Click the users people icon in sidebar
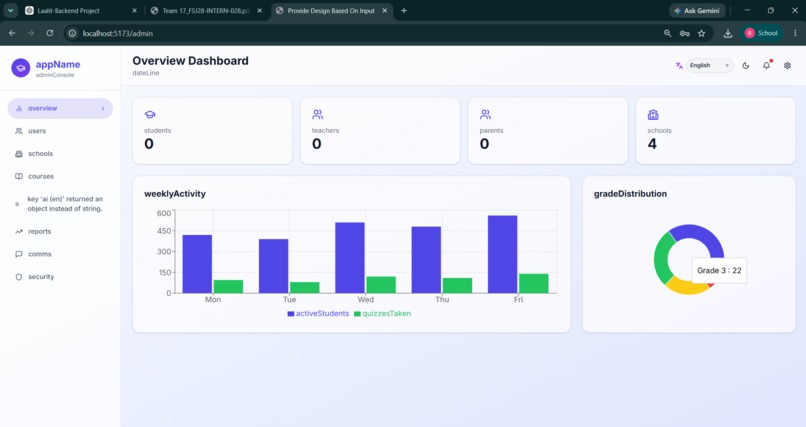The image size is (806, 427). 19,131
